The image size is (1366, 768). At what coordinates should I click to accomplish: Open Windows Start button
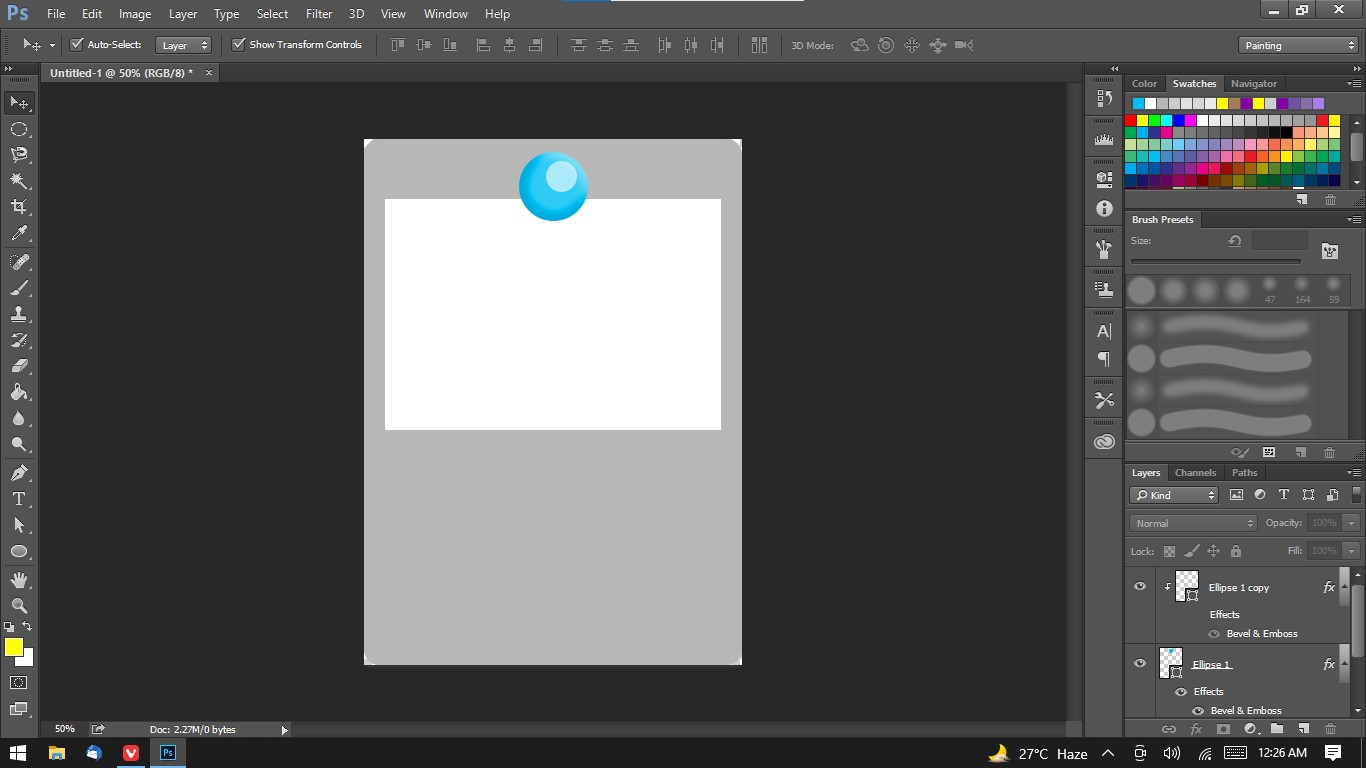point(18,753)
